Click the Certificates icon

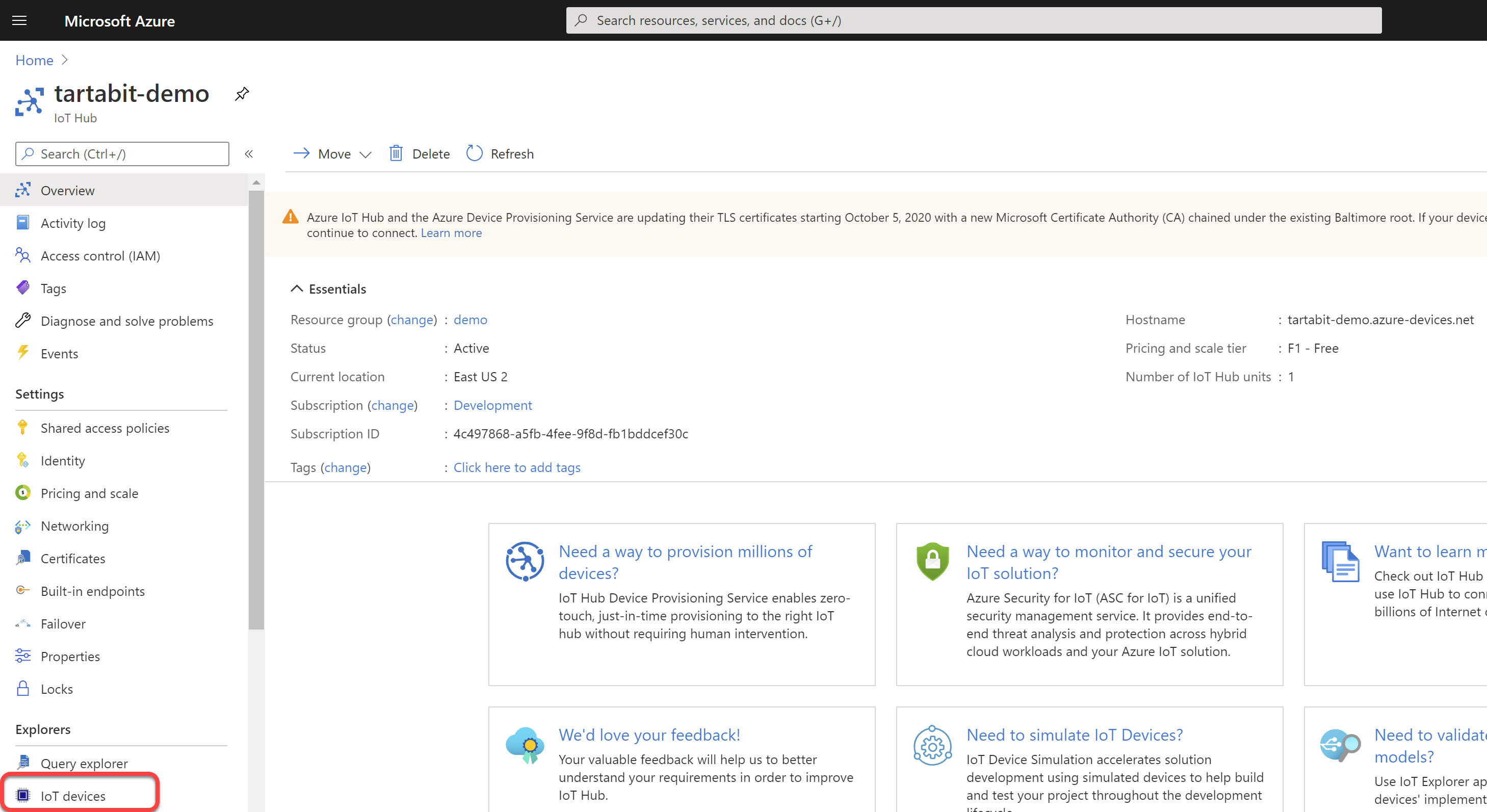[x=22, y=558]
